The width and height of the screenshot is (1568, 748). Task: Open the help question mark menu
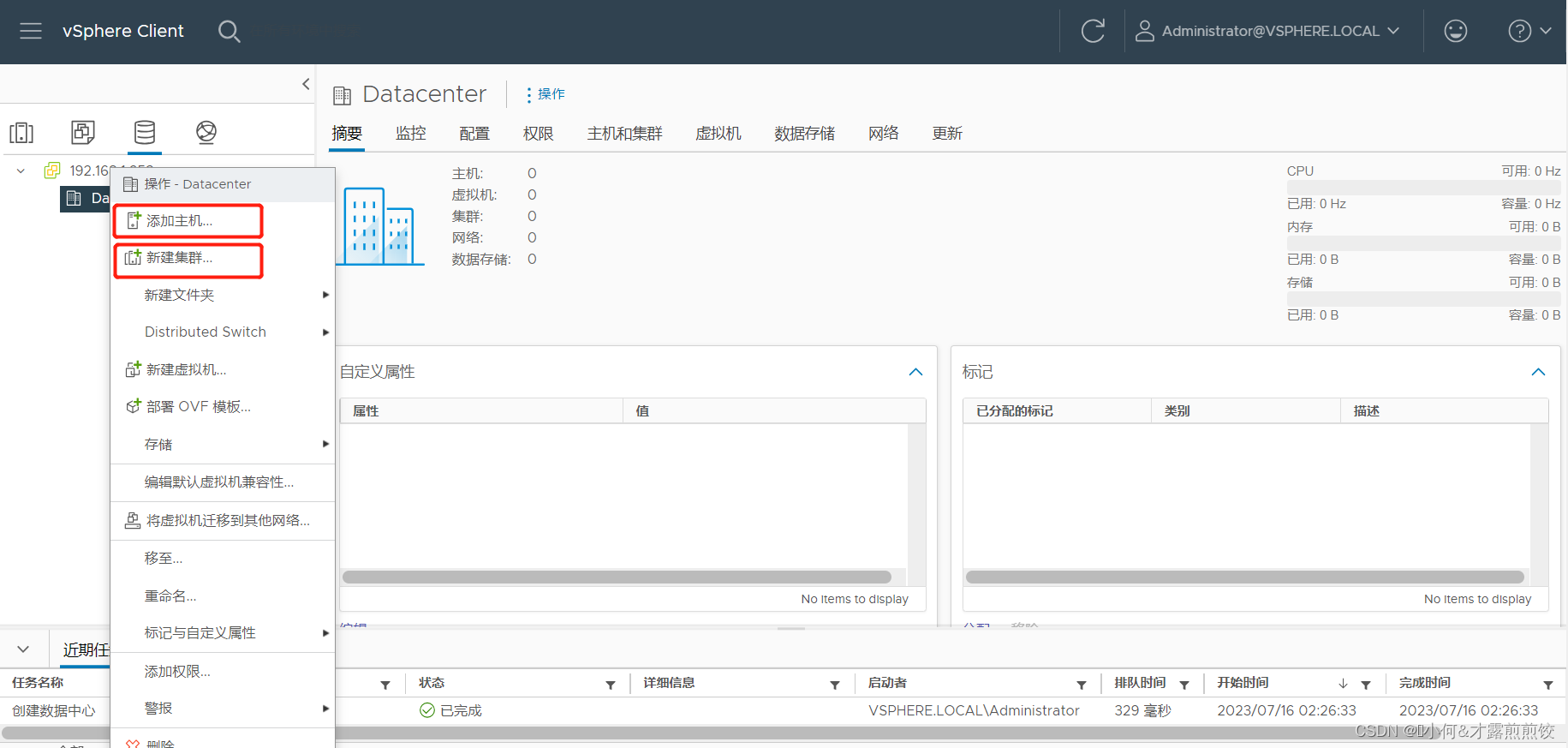click(1529, 31)
